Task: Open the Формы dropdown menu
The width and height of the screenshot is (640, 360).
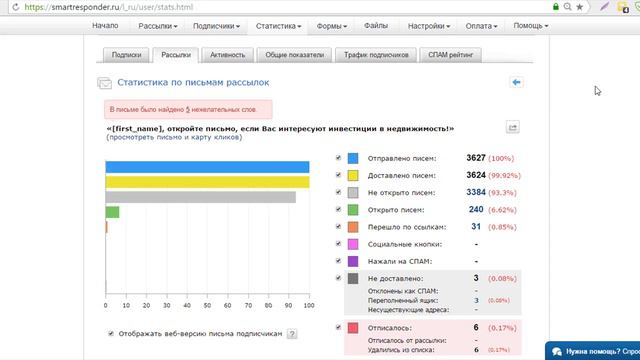Action: 331,26
